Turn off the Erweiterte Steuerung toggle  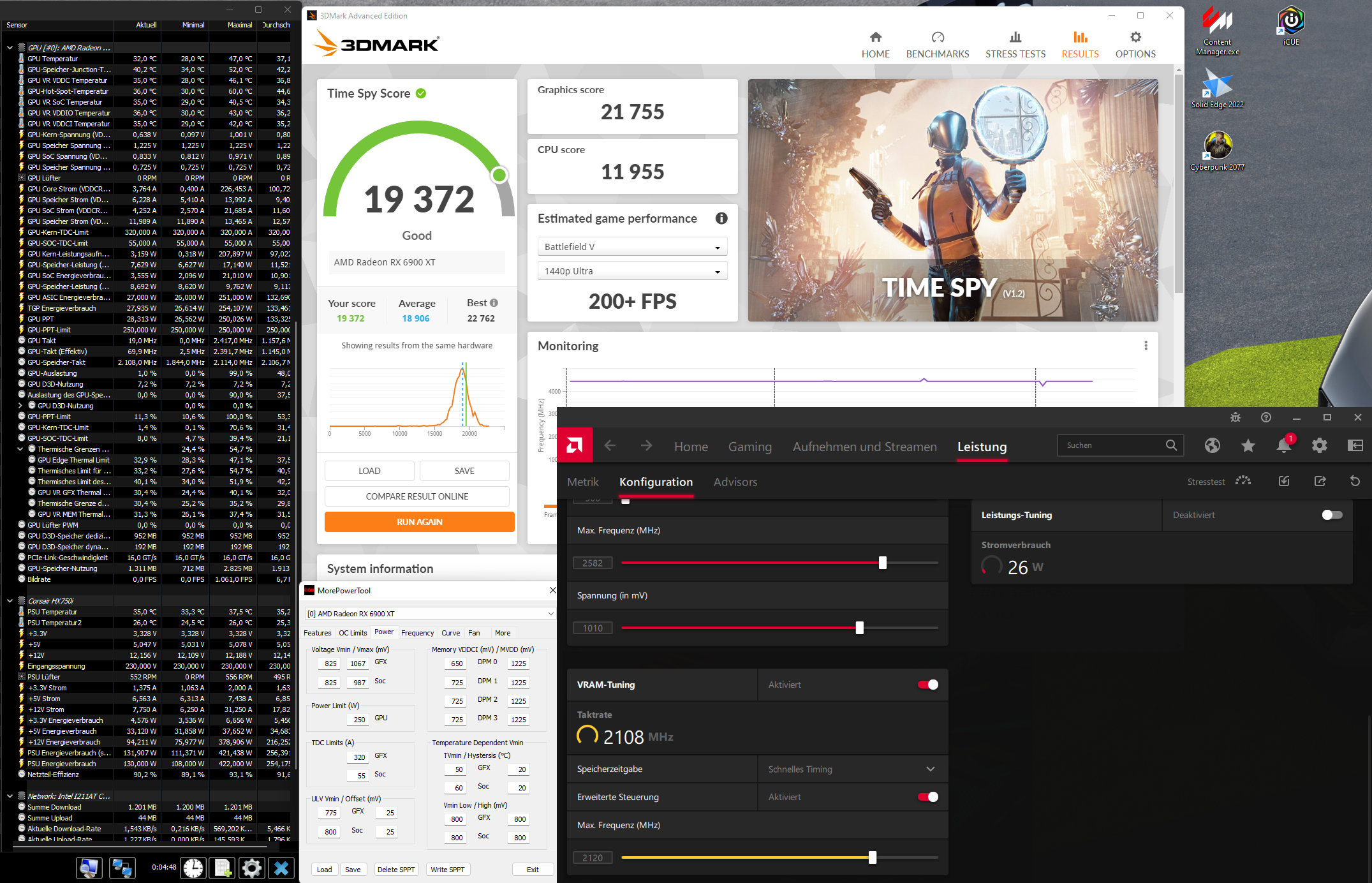tap(927, 797)
